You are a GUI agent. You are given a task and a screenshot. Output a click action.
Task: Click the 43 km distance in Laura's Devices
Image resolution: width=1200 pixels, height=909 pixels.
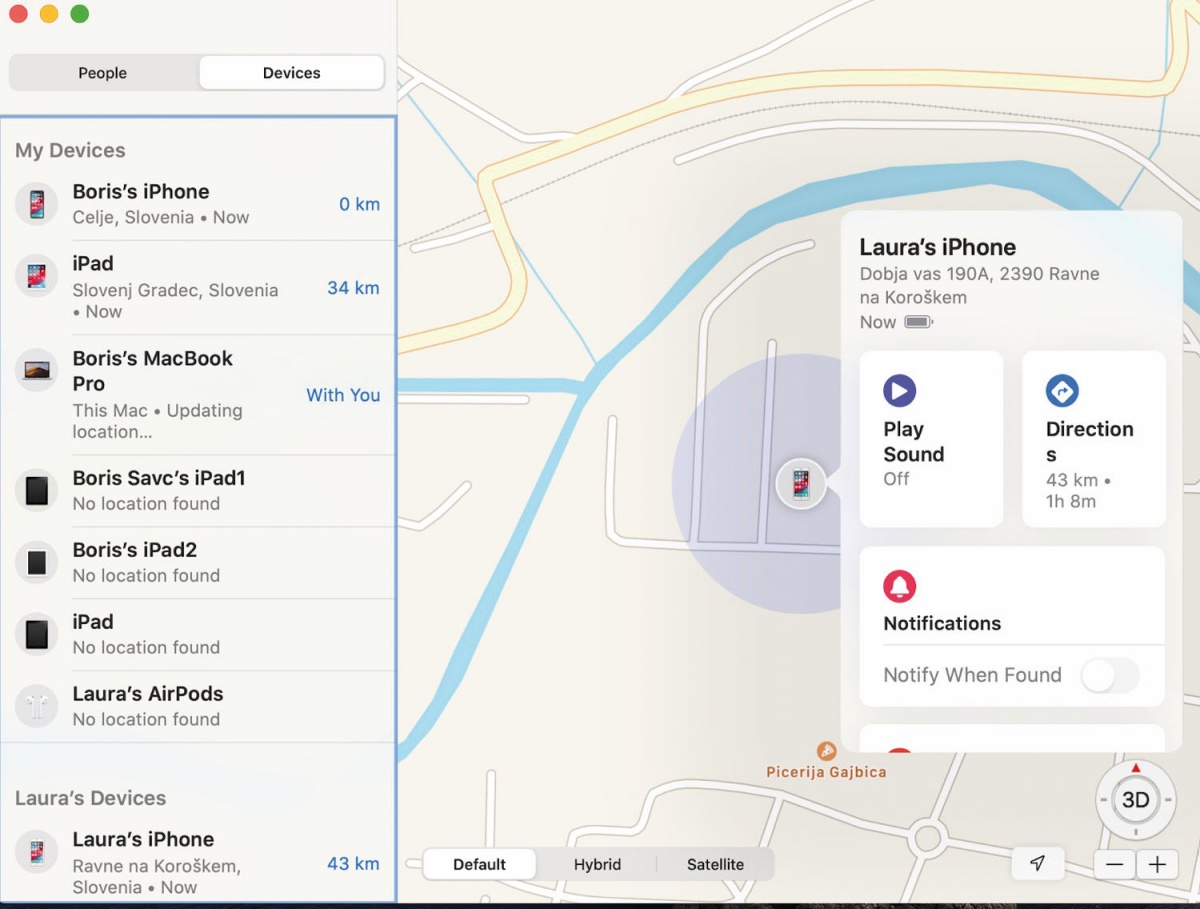click(353, 864)
